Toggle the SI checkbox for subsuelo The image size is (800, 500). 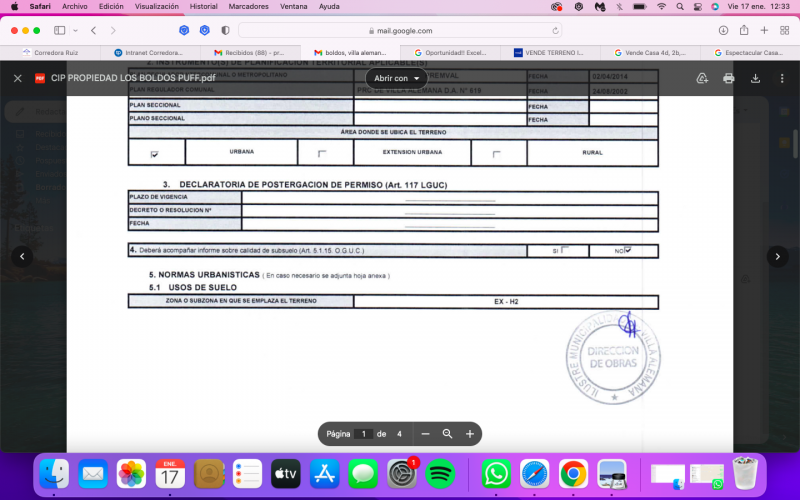[565, 249]
